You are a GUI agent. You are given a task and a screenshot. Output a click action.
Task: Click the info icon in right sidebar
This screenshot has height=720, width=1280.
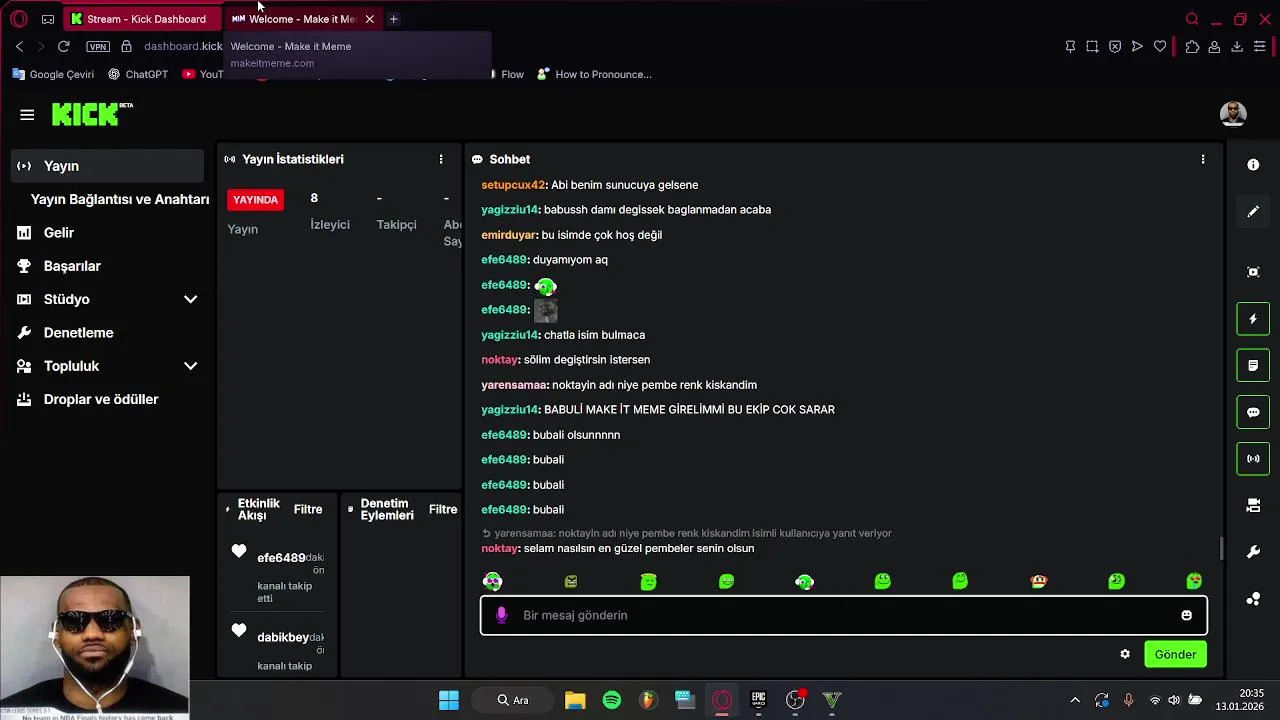tap(1253, 165)
